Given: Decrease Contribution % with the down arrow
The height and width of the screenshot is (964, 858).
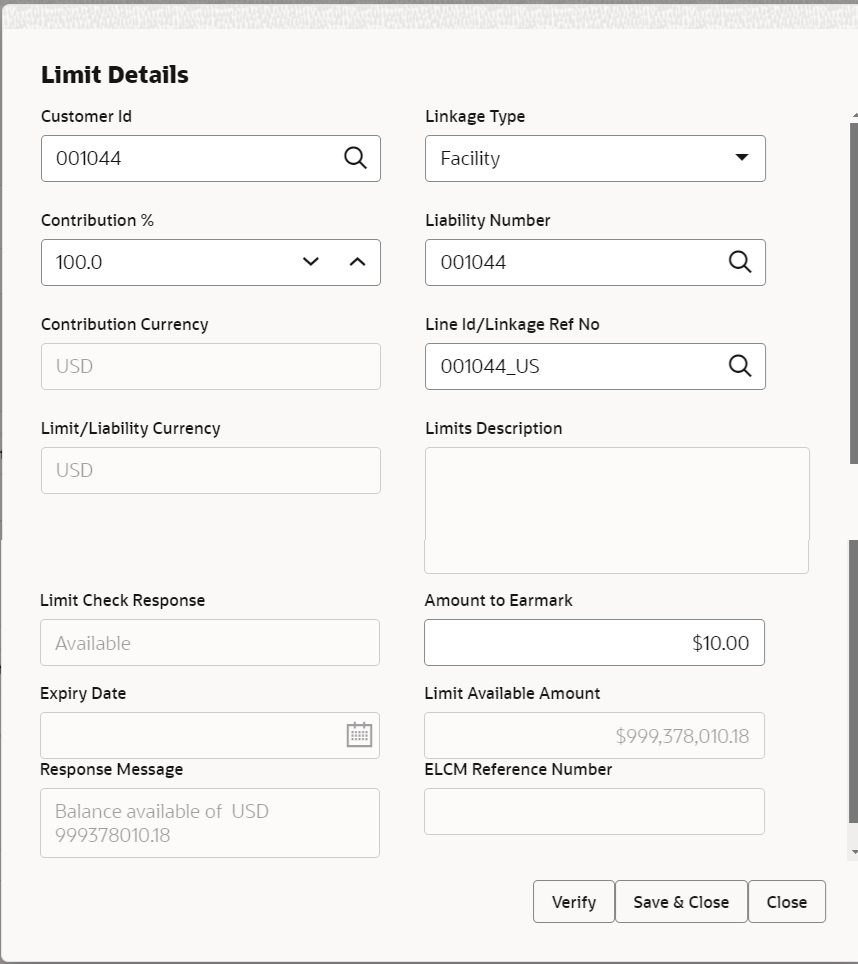Looking at the screenshot, I should pos(311,262).
